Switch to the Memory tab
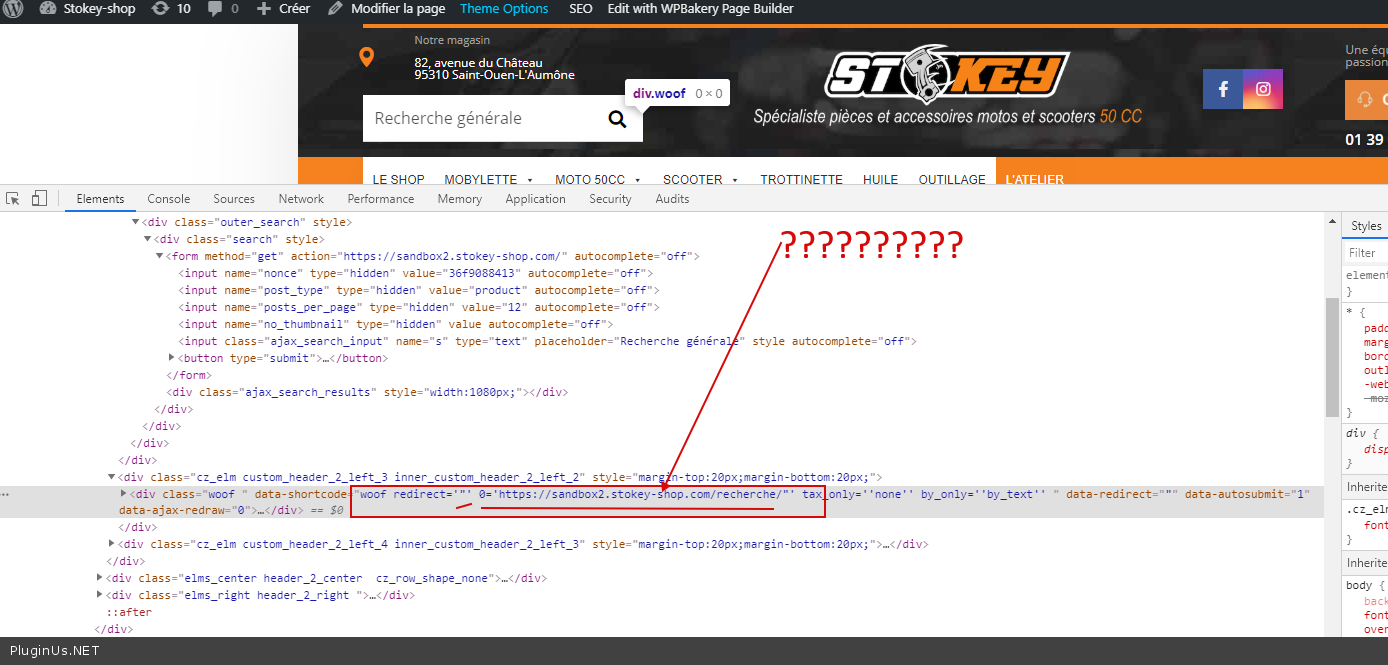 pyautogui.click(x=460, y=199)
